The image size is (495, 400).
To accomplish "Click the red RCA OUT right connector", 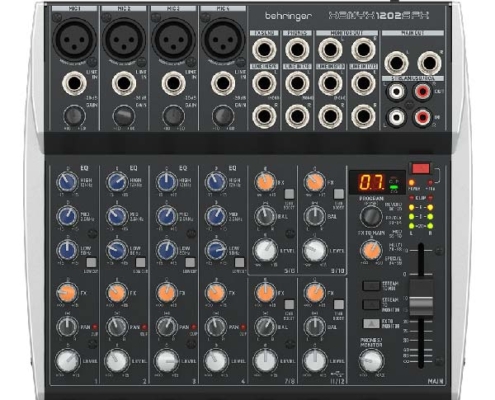I will click(x=422, y=91).
